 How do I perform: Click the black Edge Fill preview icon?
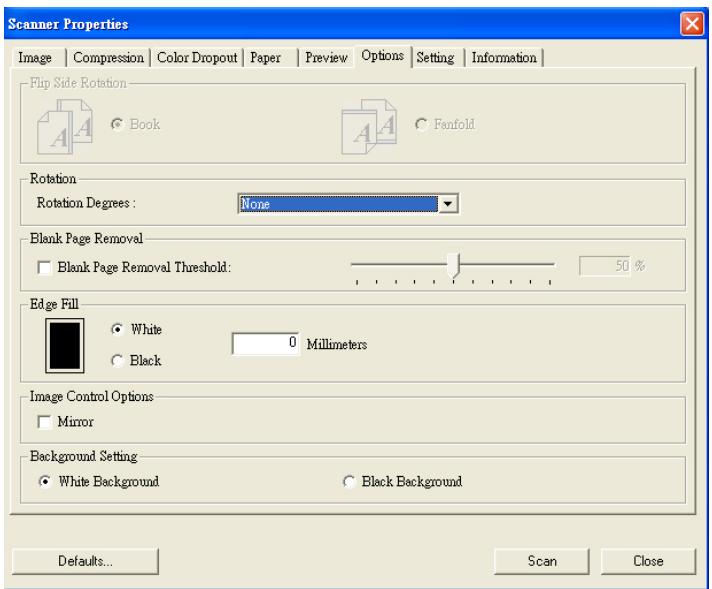(x=61, y=343)
